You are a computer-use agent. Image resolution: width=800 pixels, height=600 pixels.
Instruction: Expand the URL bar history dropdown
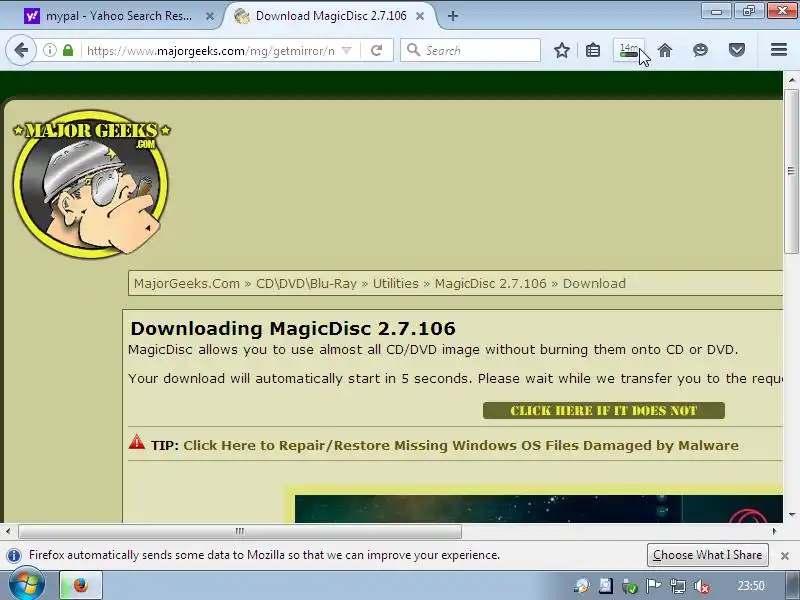(x=347, y=50)
